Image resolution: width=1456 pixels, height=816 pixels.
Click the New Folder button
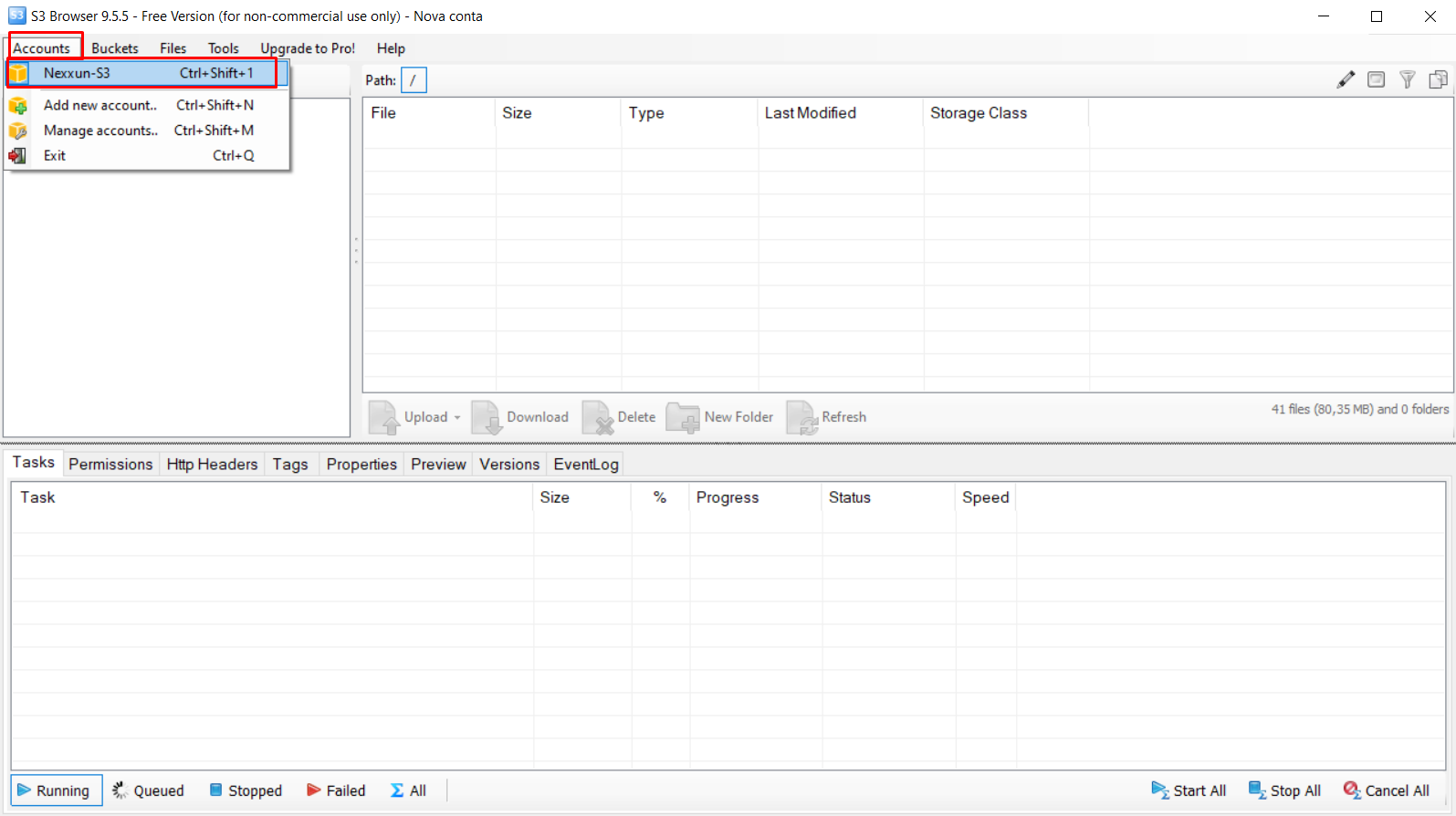(x=720, y=417)
